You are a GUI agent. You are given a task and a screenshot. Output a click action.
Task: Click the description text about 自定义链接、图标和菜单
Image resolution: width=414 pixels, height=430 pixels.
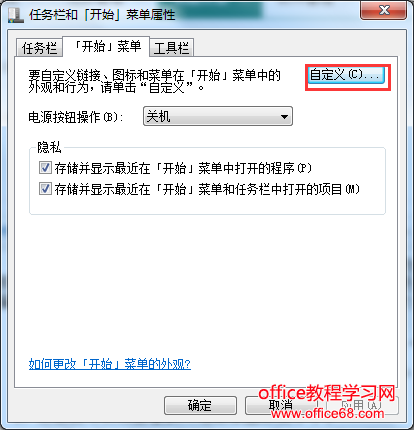pos(154,81)
